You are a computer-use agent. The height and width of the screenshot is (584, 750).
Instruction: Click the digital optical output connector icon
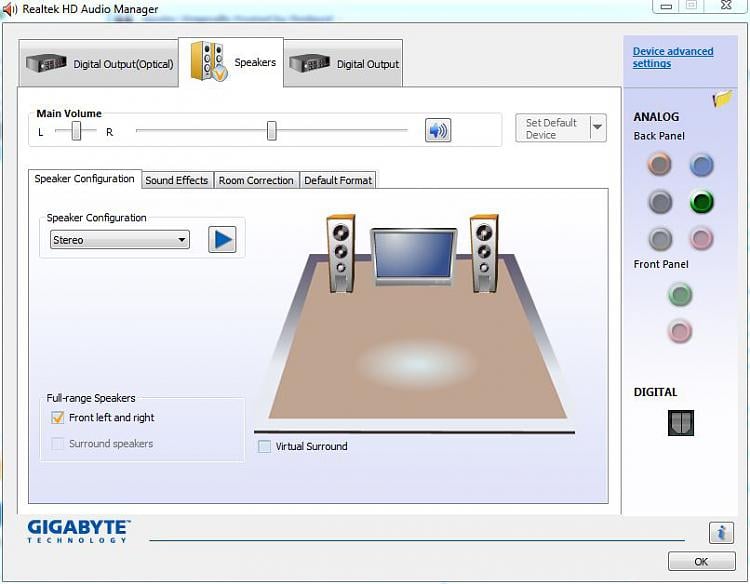(681, 423)
